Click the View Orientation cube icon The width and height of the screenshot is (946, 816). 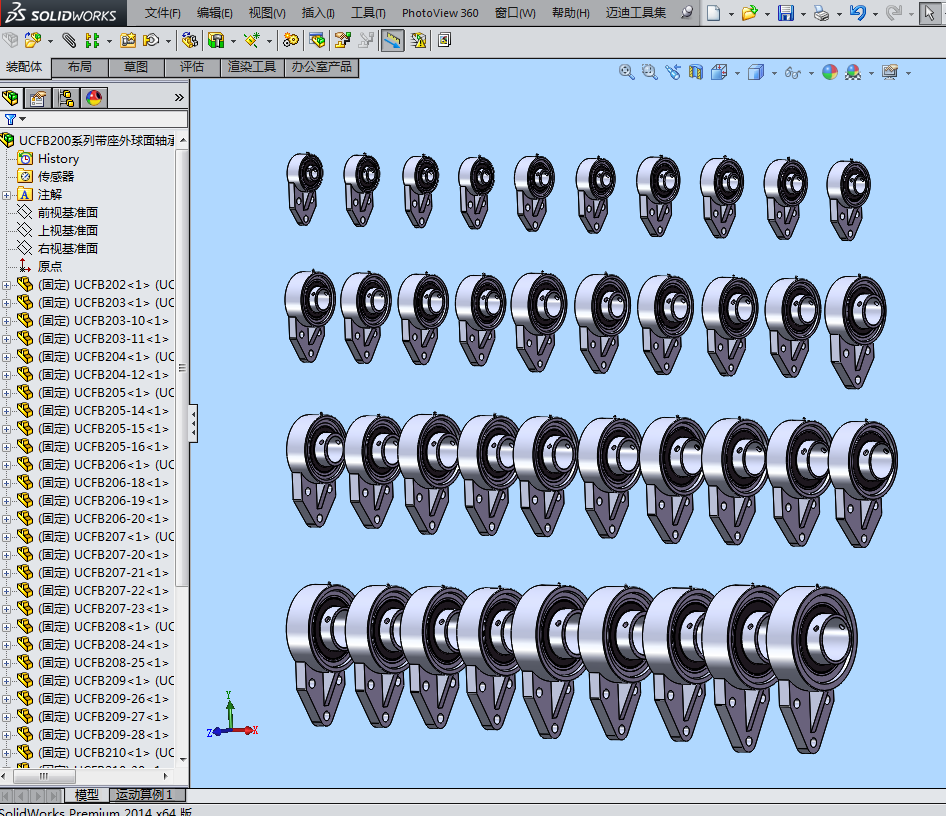coord(719,72)
